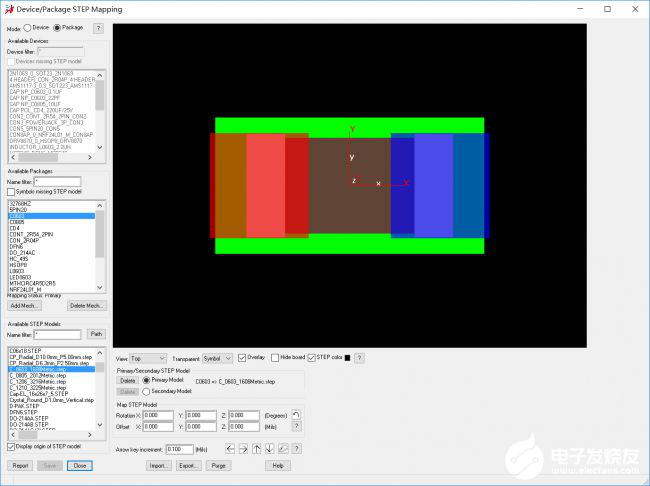The width and height of the screenshot is (650, 486).
Task: Toggle the Overlay checkbox
Action: point(243,358)
